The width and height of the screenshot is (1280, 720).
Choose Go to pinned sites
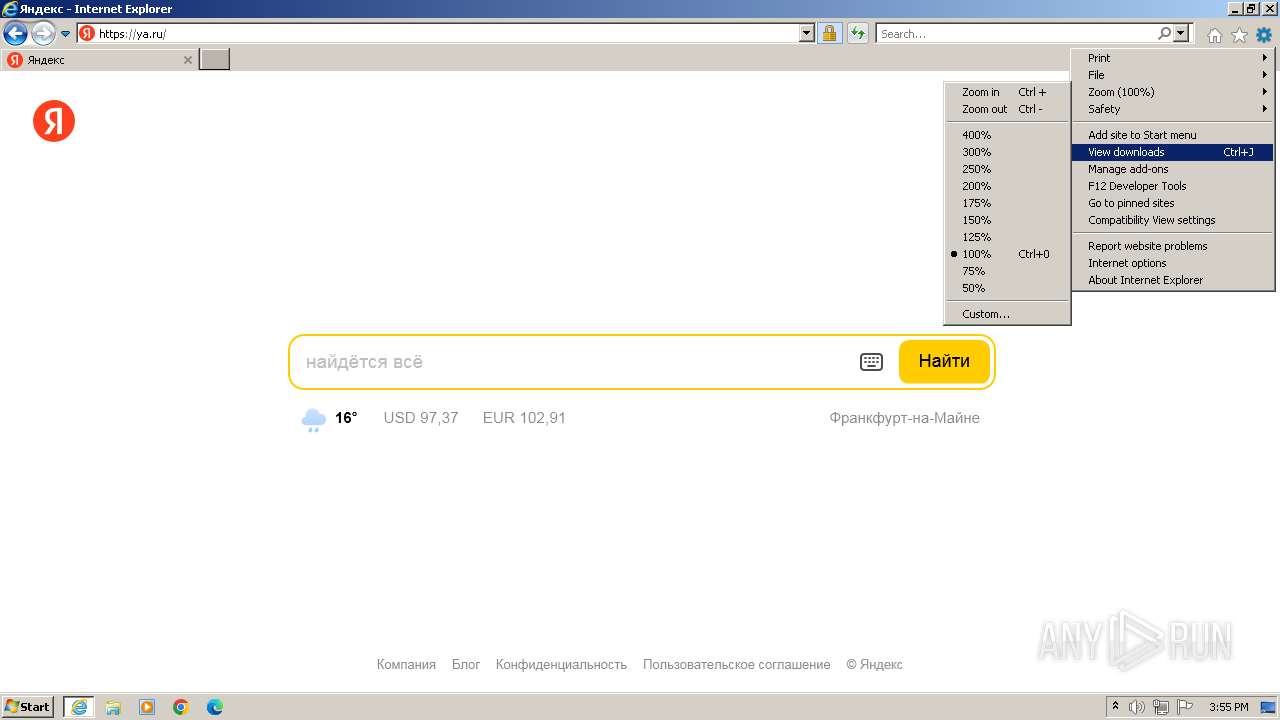pos(1172,203)
